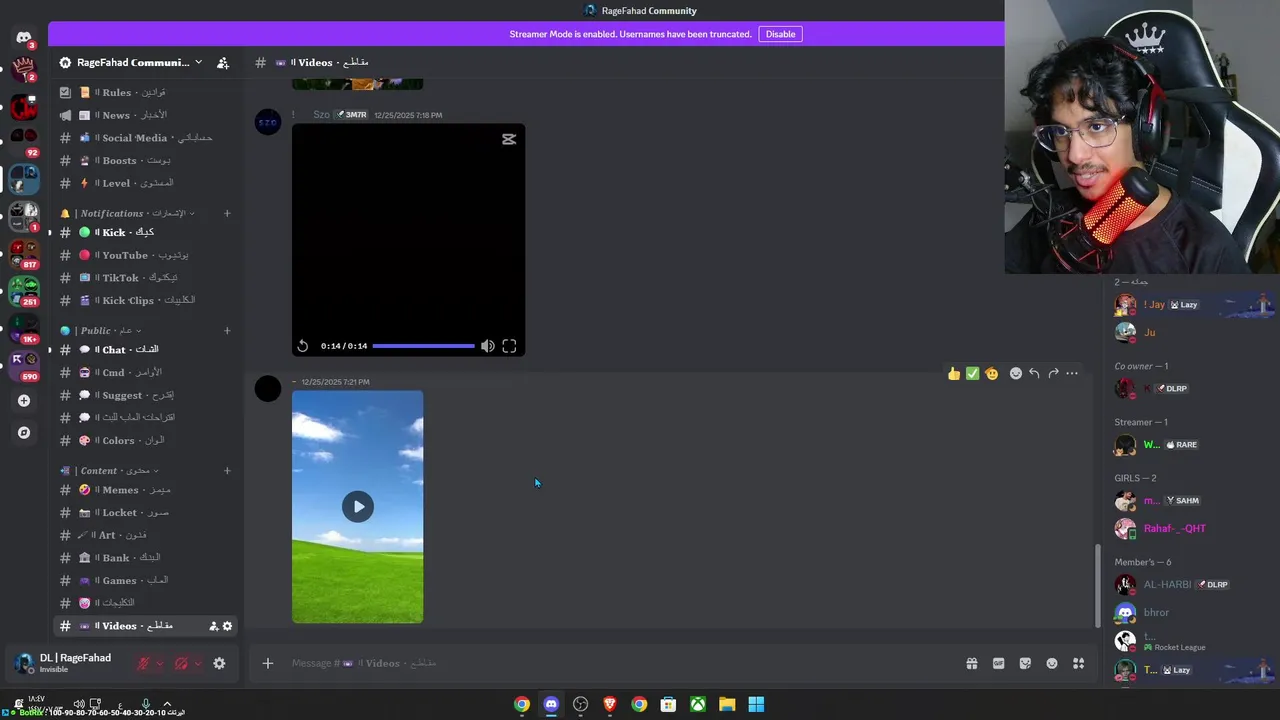React with saluting face emoji
This screenshot has width=1280, height=720.
pos(991,373)
